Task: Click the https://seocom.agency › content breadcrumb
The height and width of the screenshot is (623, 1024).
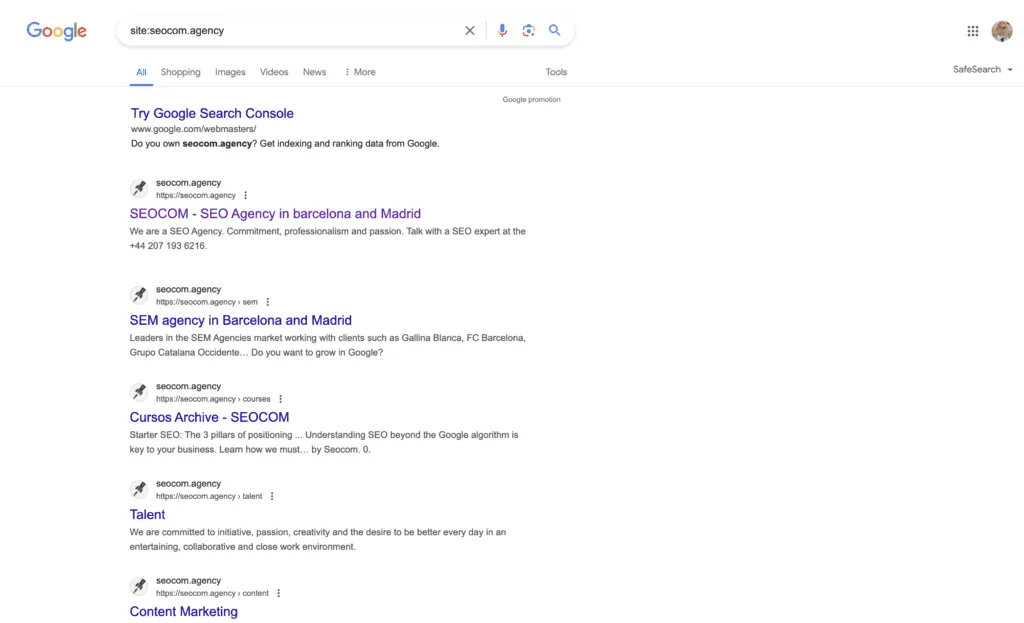Action: pyautogui.click(x=212, y=593)
